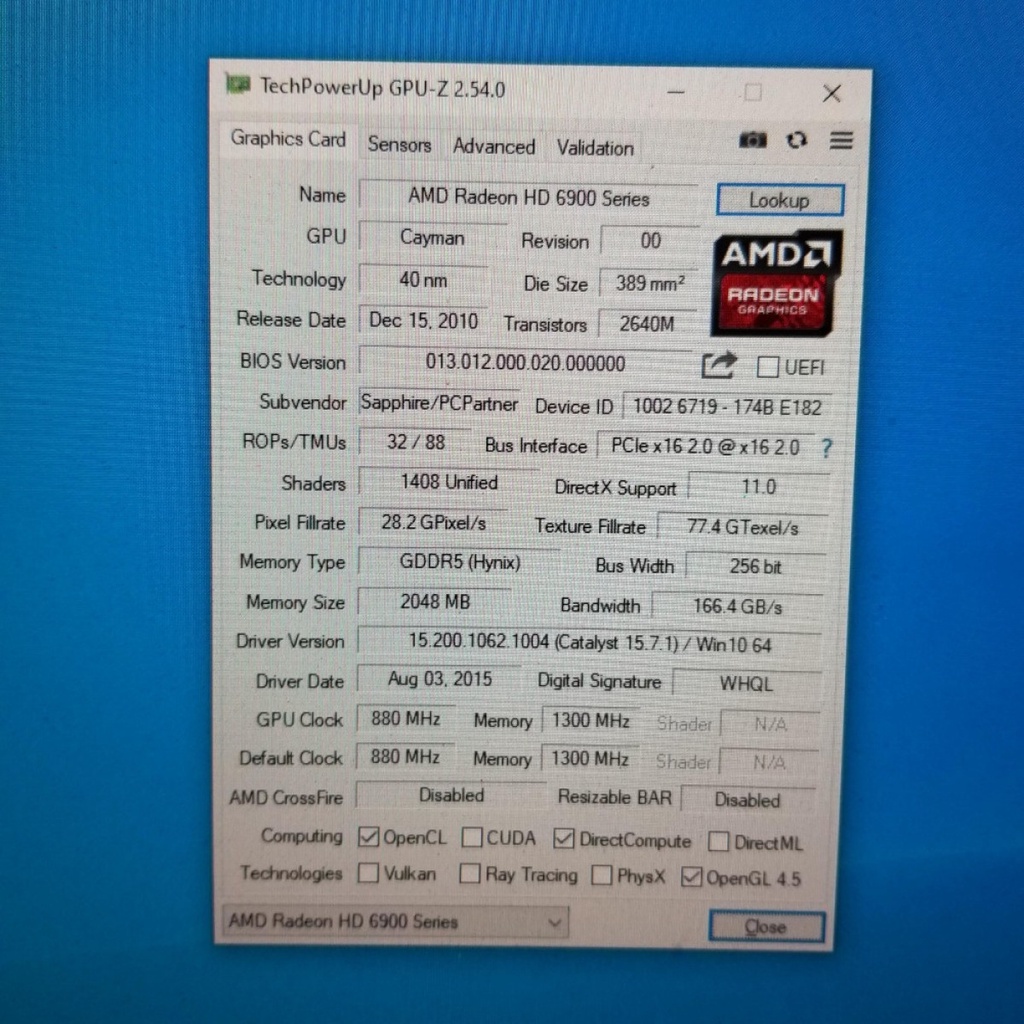Click the Close button
1024x1024 pixels.
[766, 926]
